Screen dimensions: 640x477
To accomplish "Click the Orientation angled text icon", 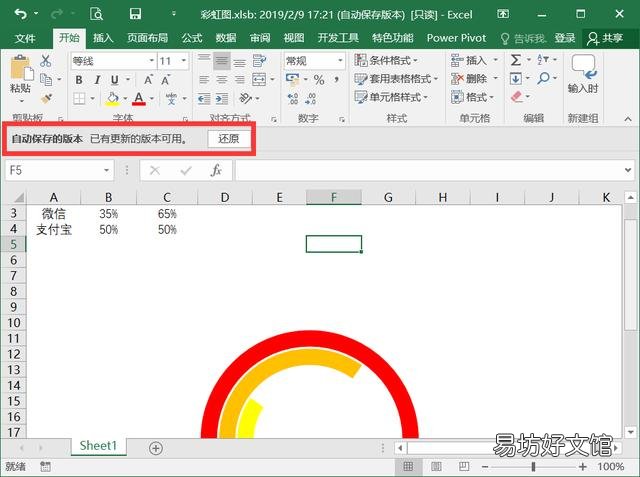I will tap(245, 98).
